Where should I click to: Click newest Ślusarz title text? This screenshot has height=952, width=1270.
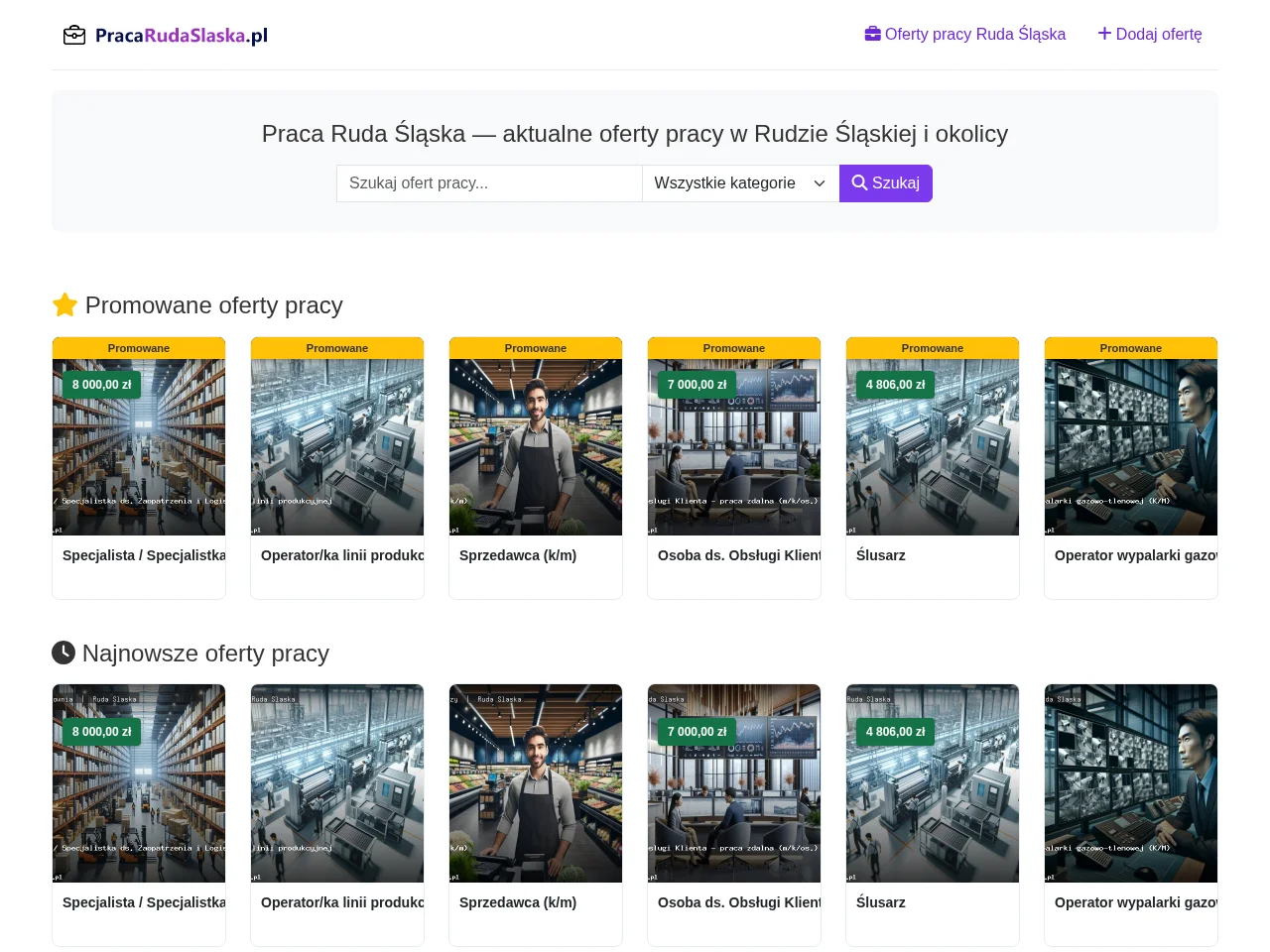point(881,902)
